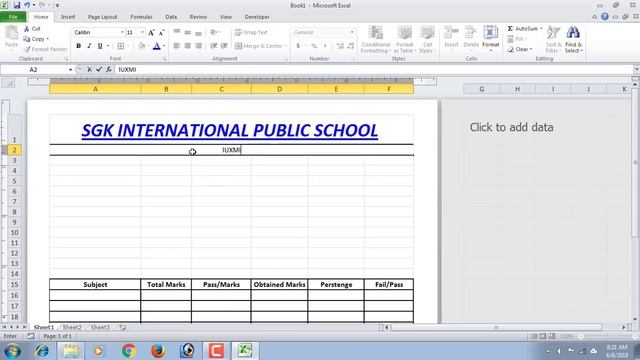Click the Align Text Left icon
Viewport: 640px width, 360px height.
[x=177, y=46]
